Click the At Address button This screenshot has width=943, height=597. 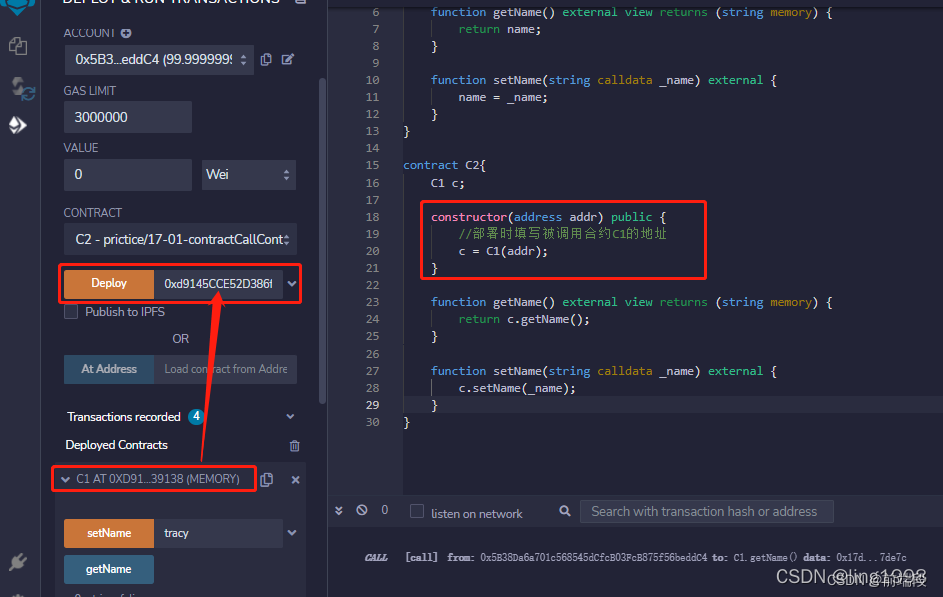point(109,369)
